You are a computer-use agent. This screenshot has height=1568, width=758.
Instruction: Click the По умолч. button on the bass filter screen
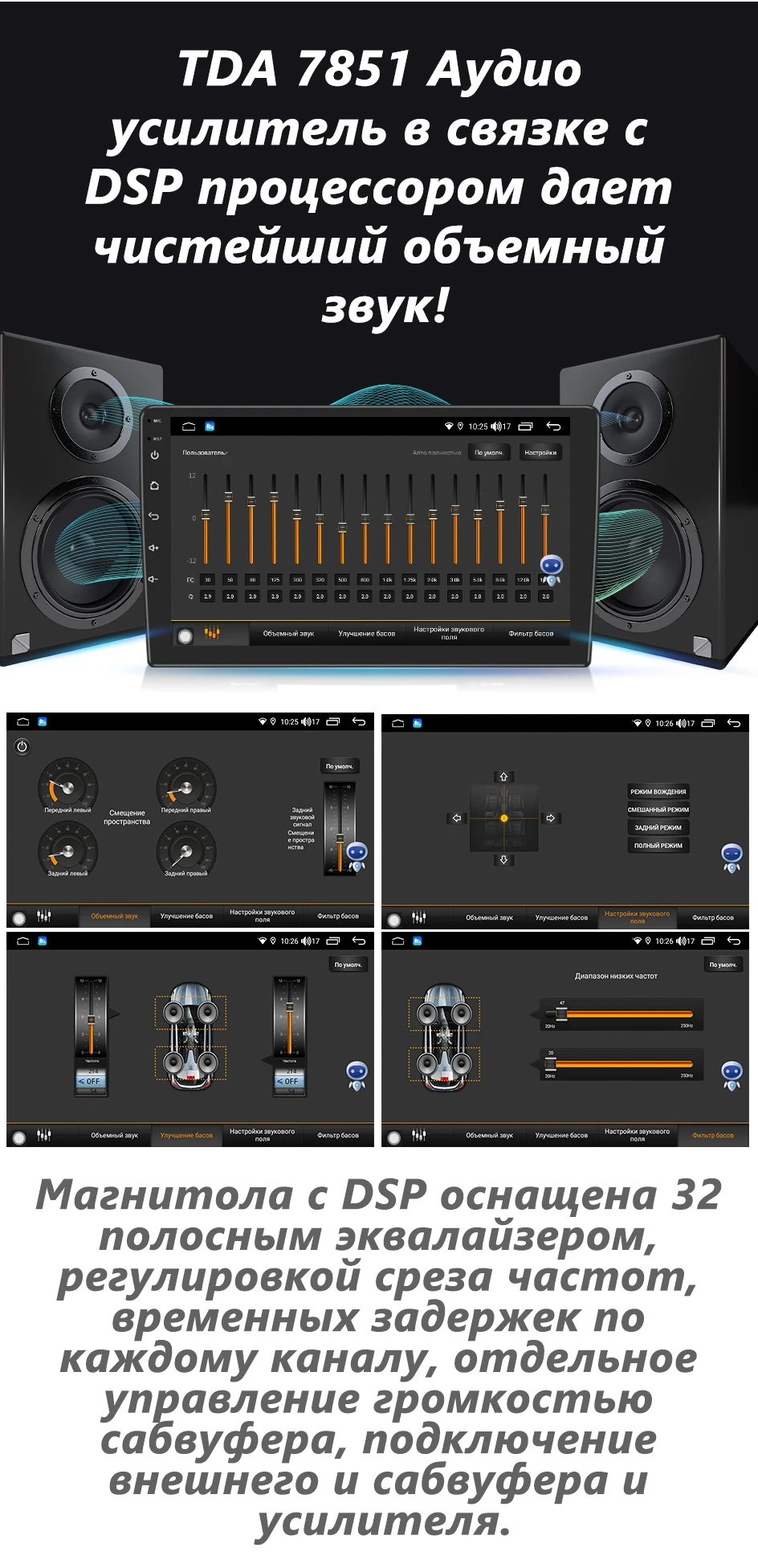pyautogui.click(x=723, y=964)
